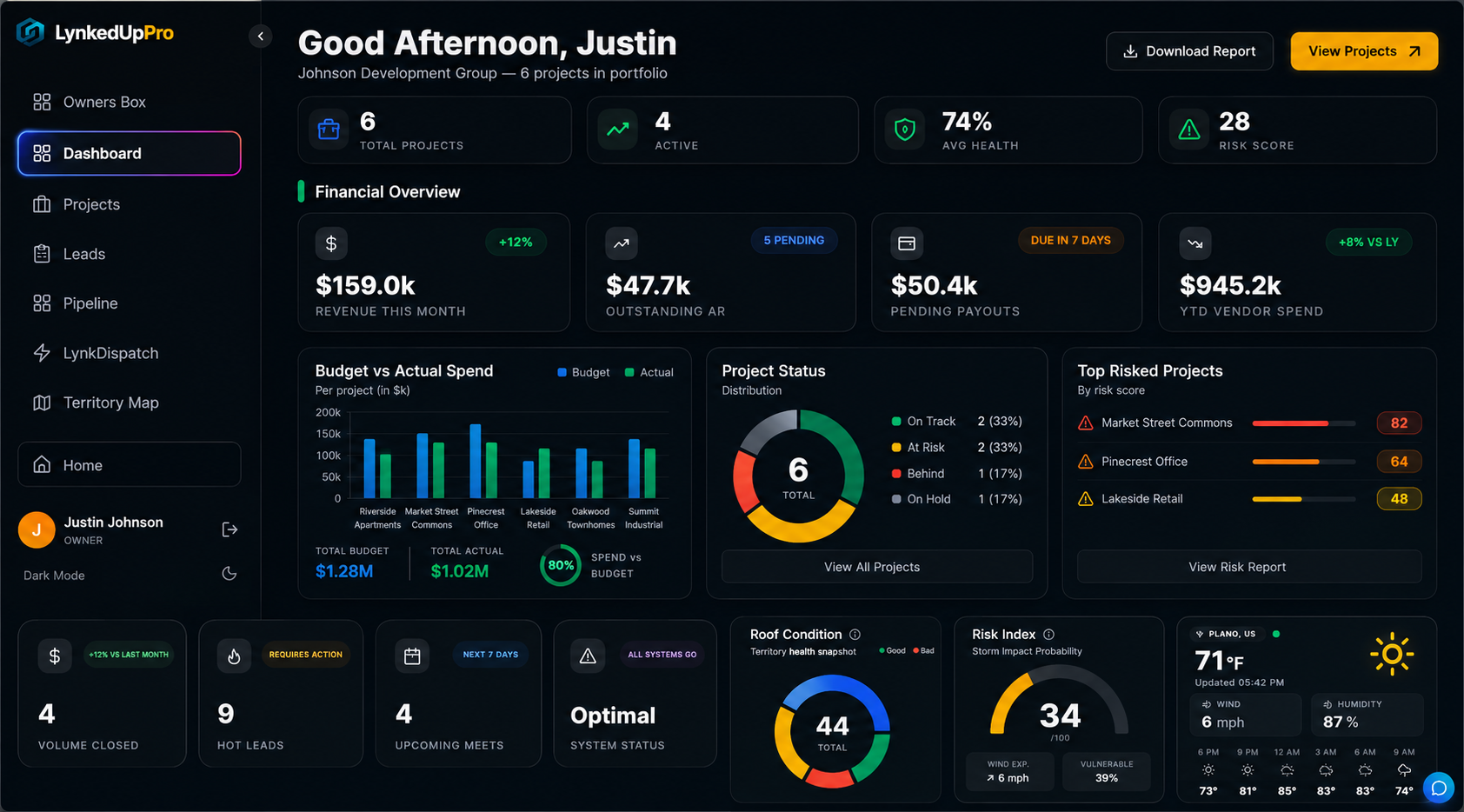
Task: Click the sun weather icon
Action: pyautogui.click(x=1391, y=654)
